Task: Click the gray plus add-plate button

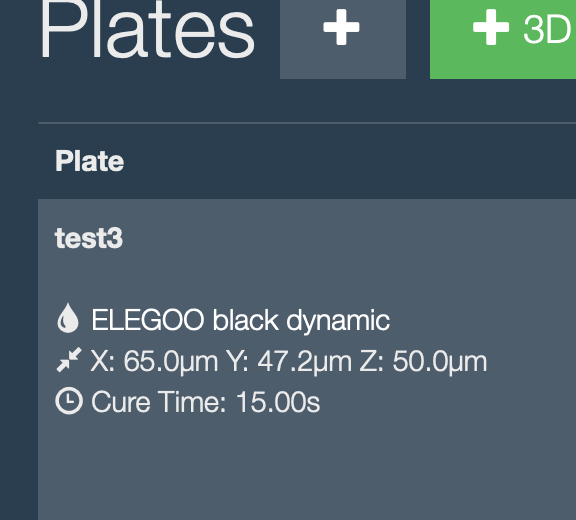Action: (343, 39)
